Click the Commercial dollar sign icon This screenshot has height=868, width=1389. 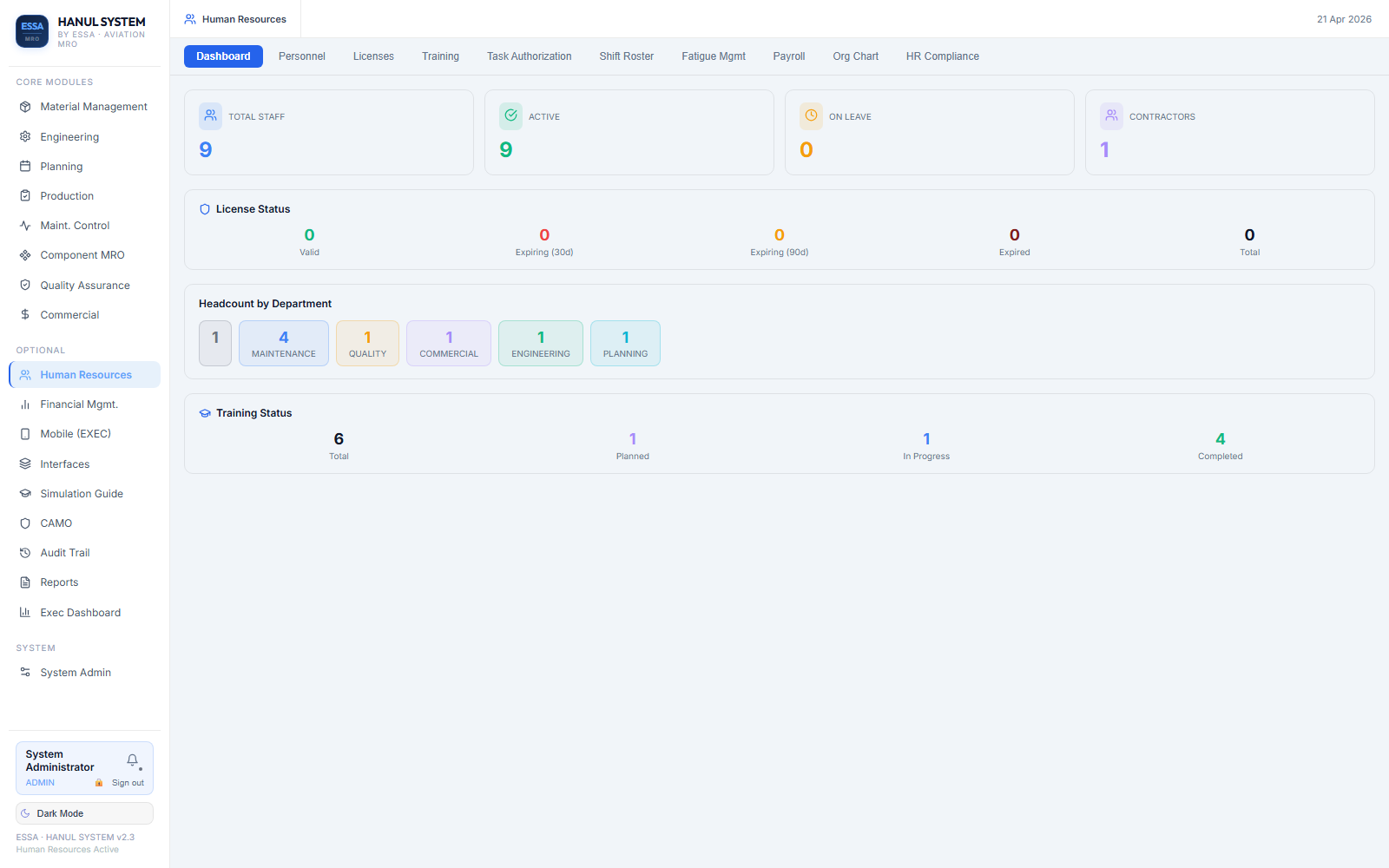point(25,315)
